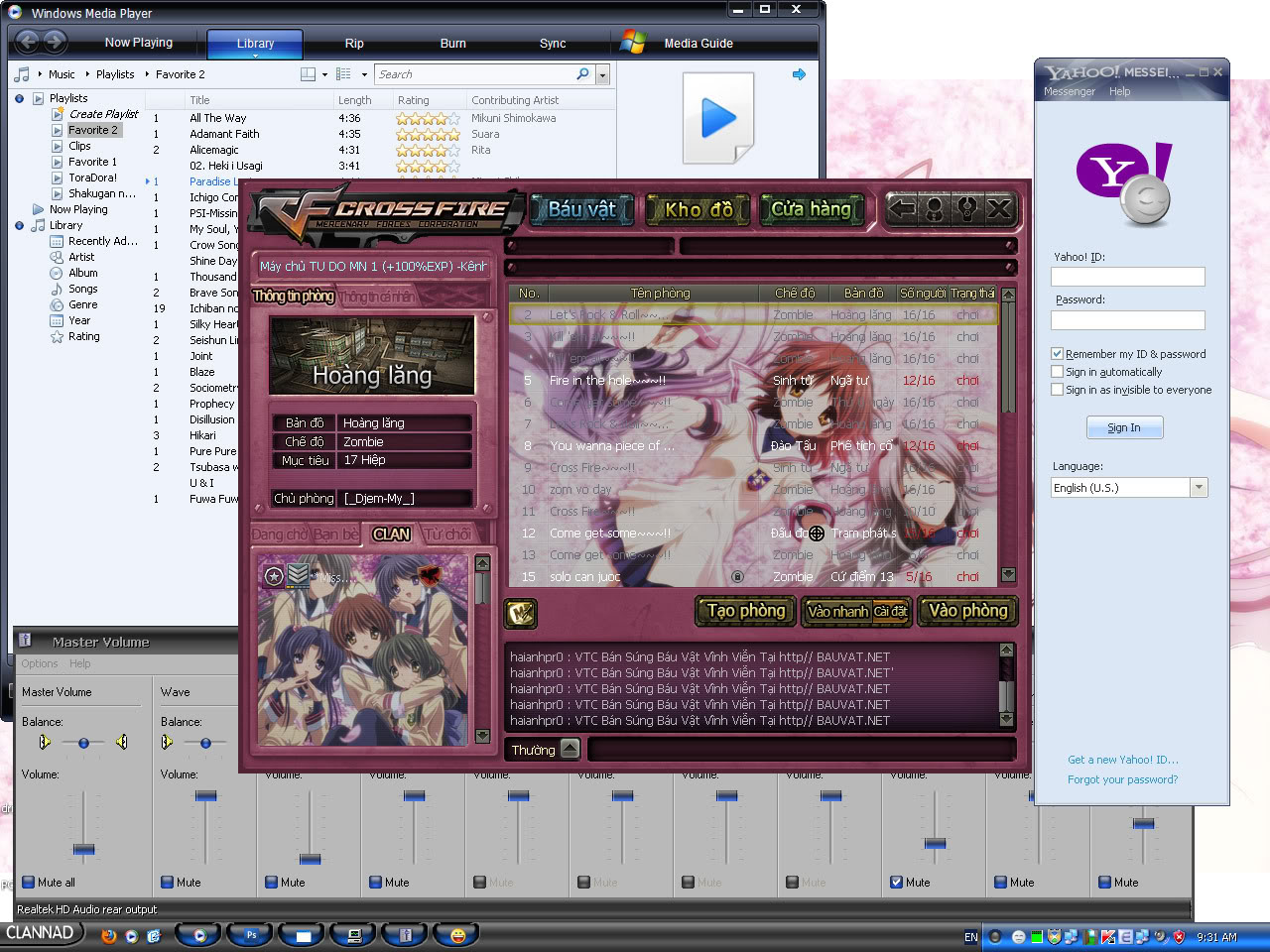Click Get a new Yahoo! ID link

point(1123,760)
